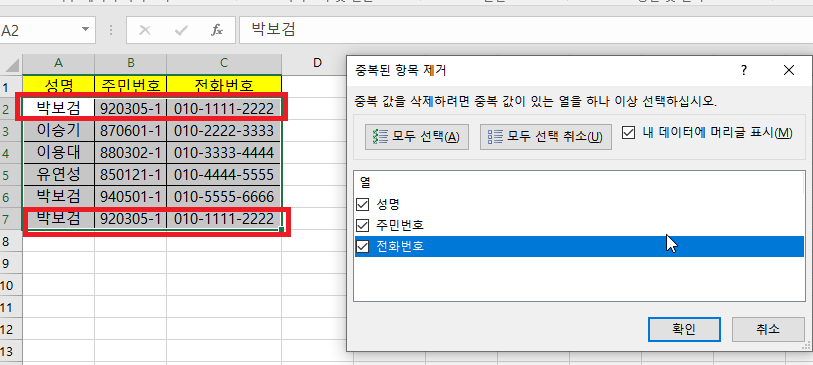Toggle 내 데이터에 머리글 표시 checkbox
This screenshot has height=365, width=813.
coord(628,133)
